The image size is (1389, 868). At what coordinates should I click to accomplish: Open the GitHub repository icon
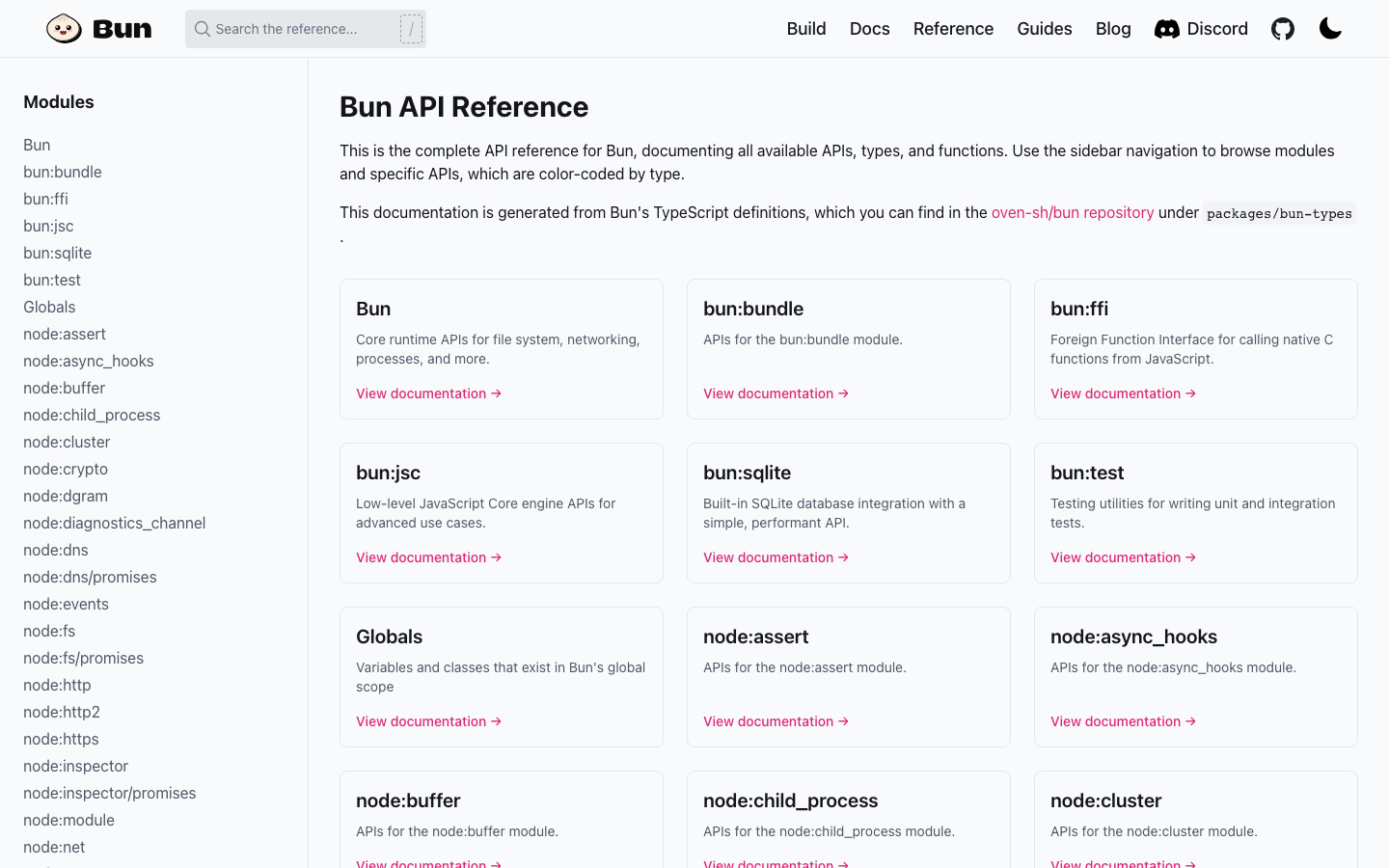point(1283,29)
